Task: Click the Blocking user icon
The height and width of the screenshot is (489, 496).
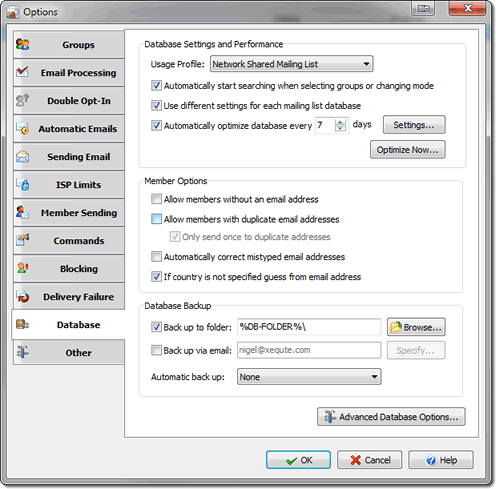Action: pos(22,268)
